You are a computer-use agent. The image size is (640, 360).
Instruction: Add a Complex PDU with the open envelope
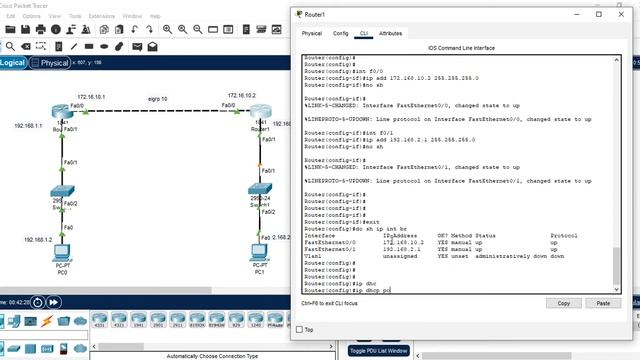[152, 47]
